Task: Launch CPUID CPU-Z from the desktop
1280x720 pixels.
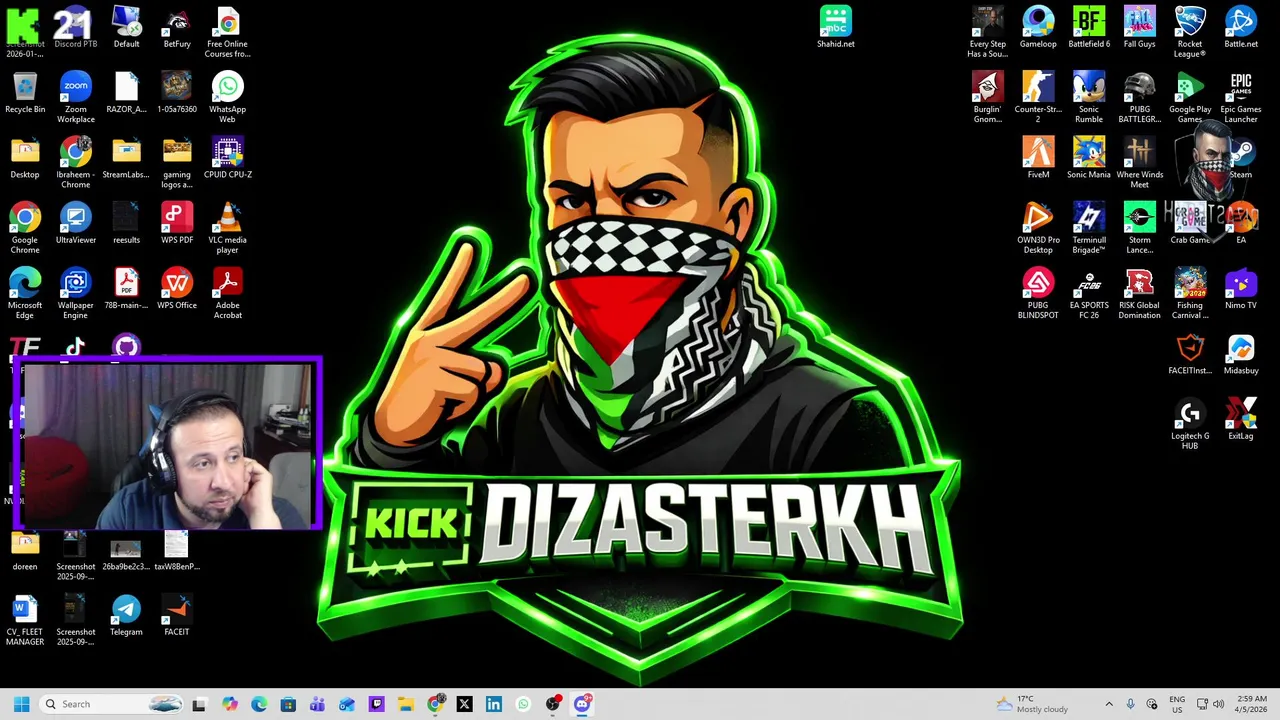Action: [x=228, y=158]
